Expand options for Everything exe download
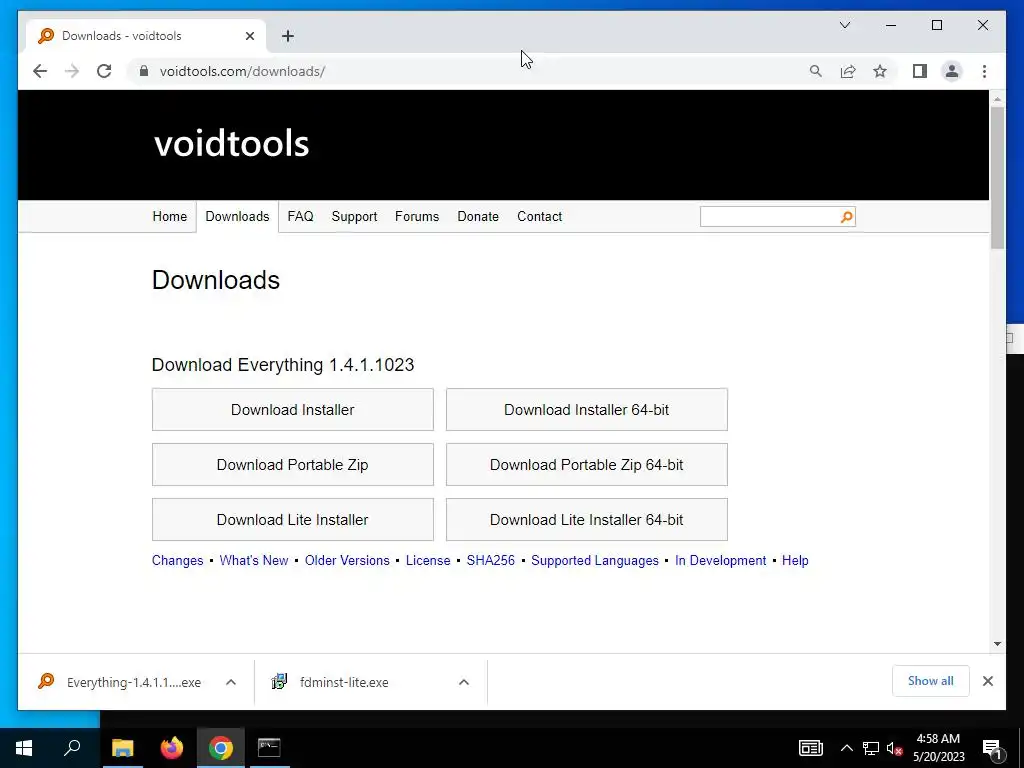Image resolution: width=1024 pixels, height=768 pixels. pyautogui.click(x=231, y=682)
